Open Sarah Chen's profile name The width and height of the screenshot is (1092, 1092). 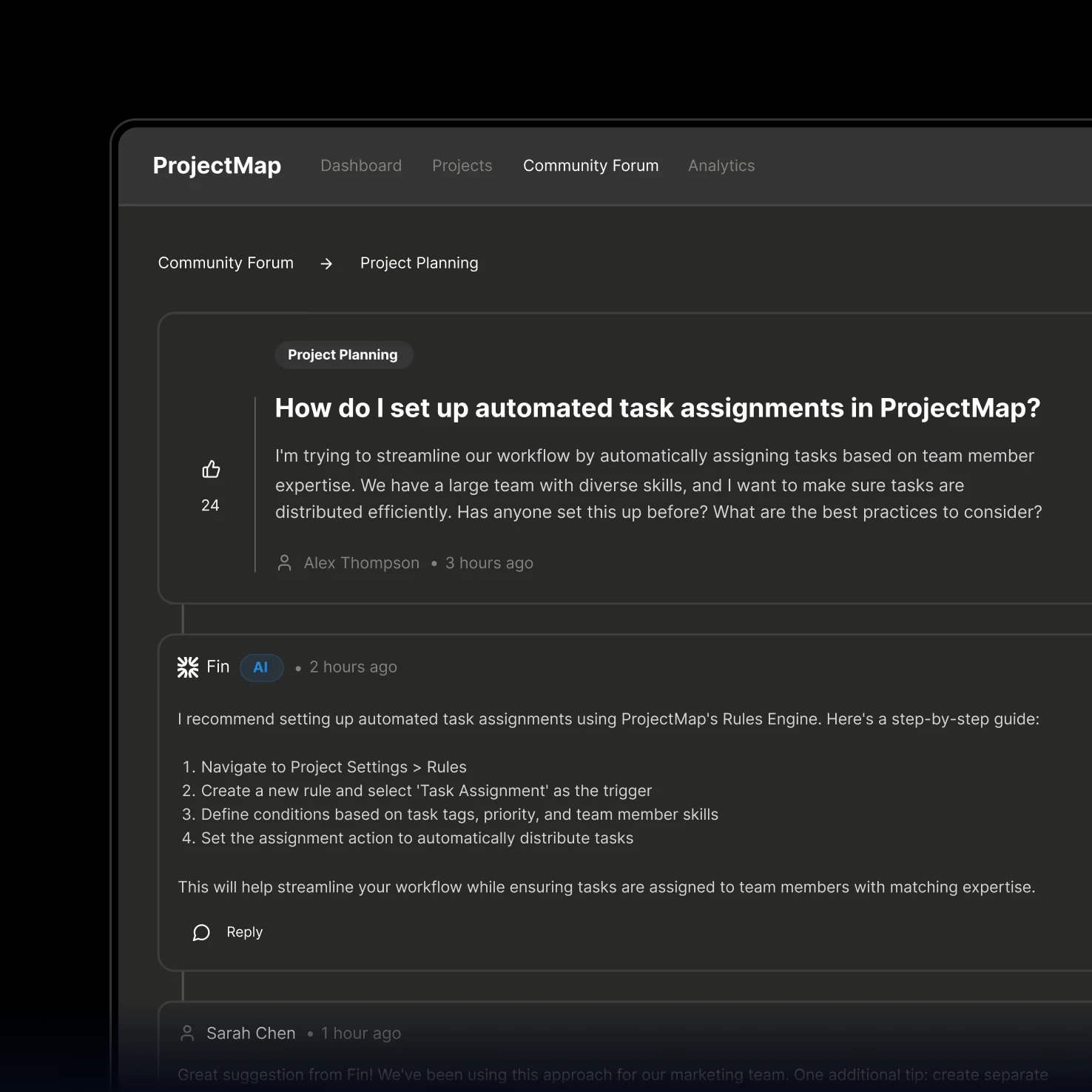(251, 1034)
